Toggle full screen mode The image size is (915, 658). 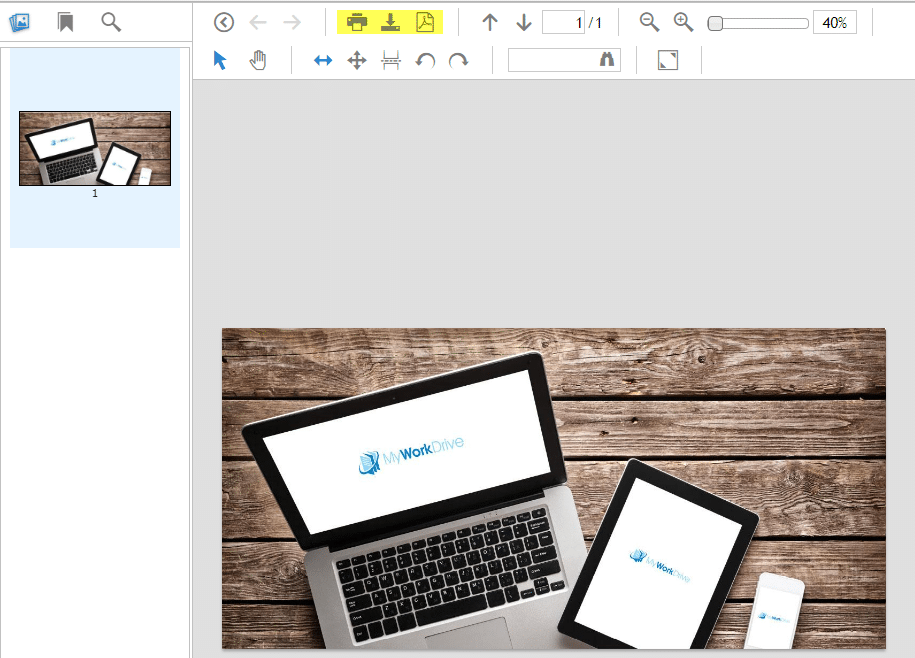click(x=668, y=61)
